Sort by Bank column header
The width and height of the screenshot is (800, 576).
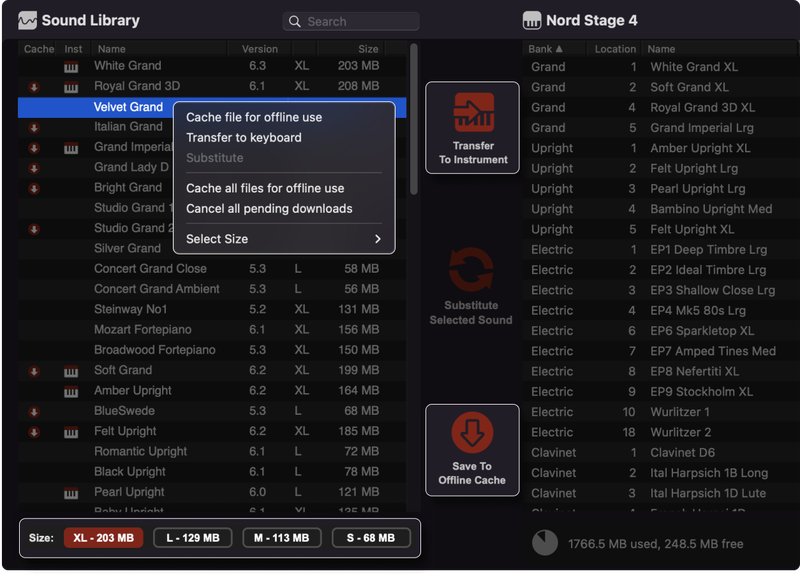(x=545, y=49)
